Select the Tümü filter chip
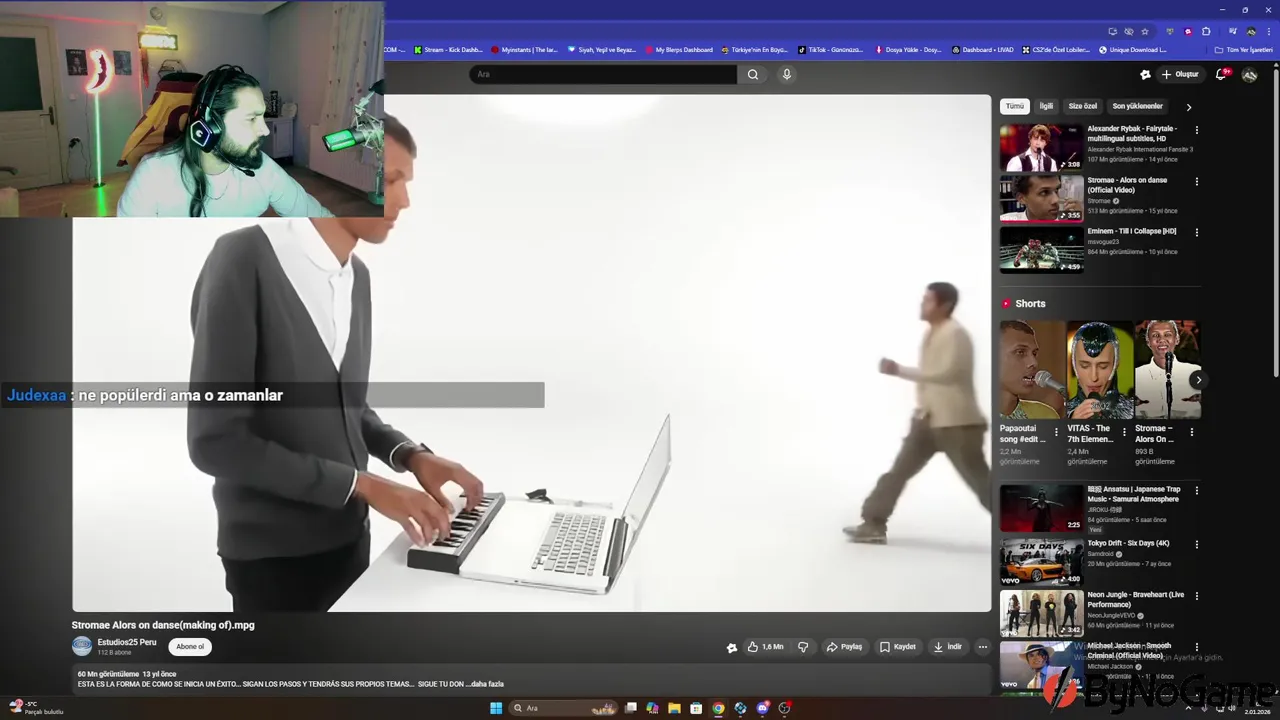 coord(1015,106)
